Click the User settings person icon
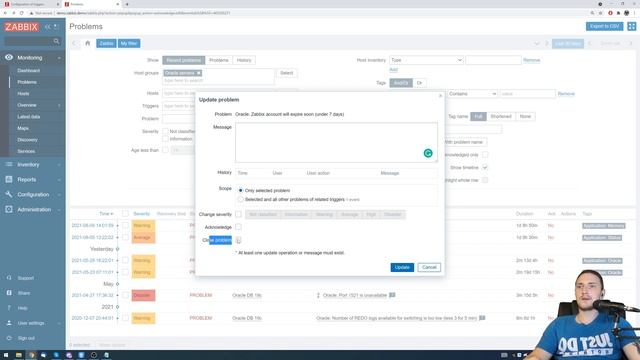The image size is (640, 360). (9, 323)
